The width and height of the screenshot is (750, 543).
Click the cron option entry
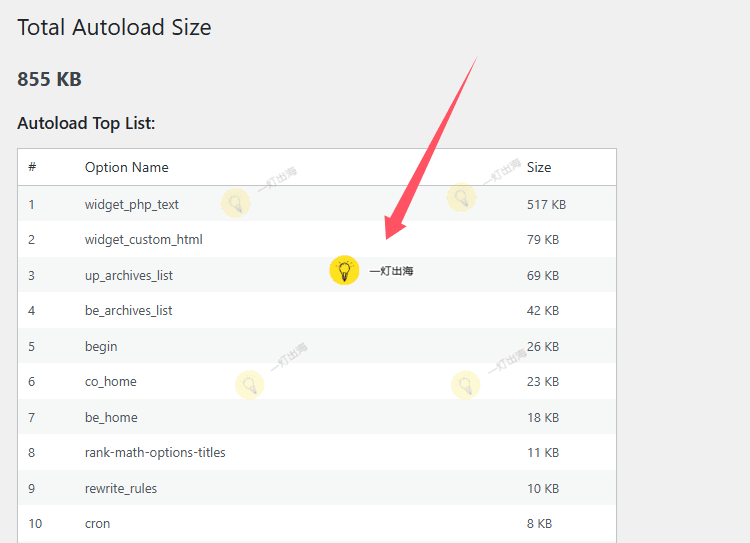97,524
